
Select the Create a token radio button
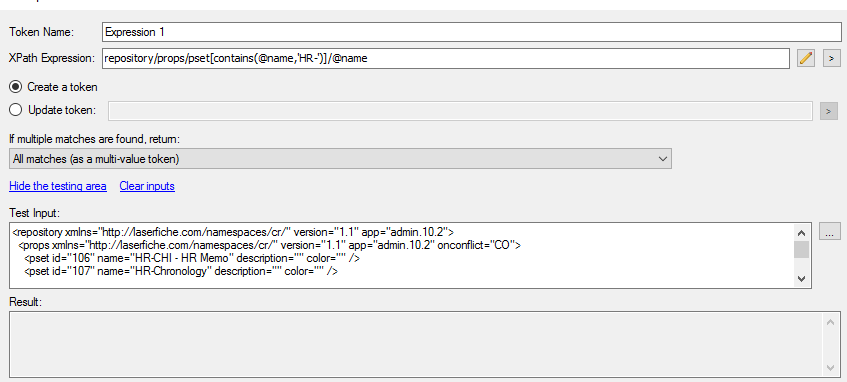tap(16, 86)
